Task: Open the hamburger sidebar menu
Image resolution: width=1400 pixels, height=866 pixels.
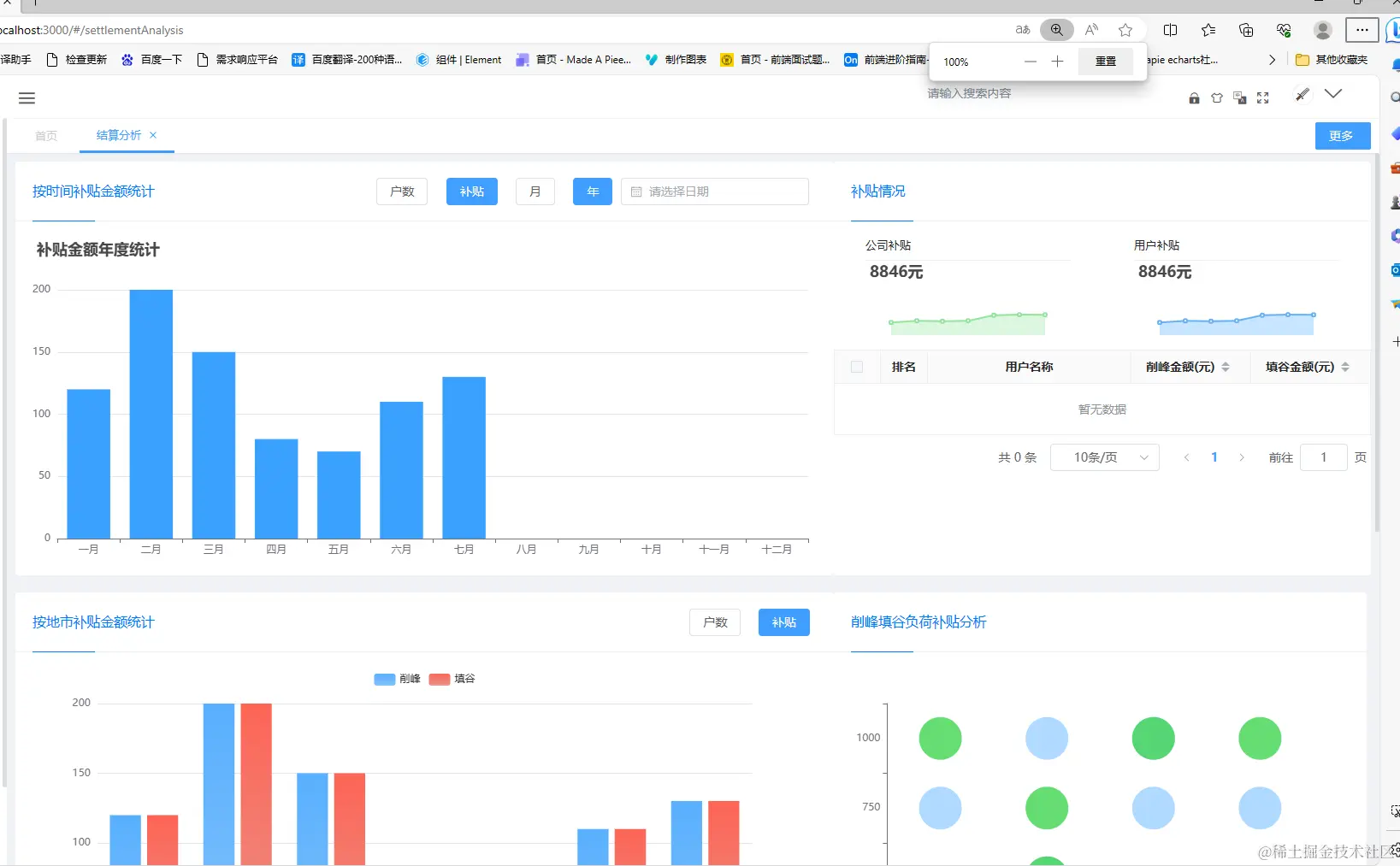Action: 27,98
